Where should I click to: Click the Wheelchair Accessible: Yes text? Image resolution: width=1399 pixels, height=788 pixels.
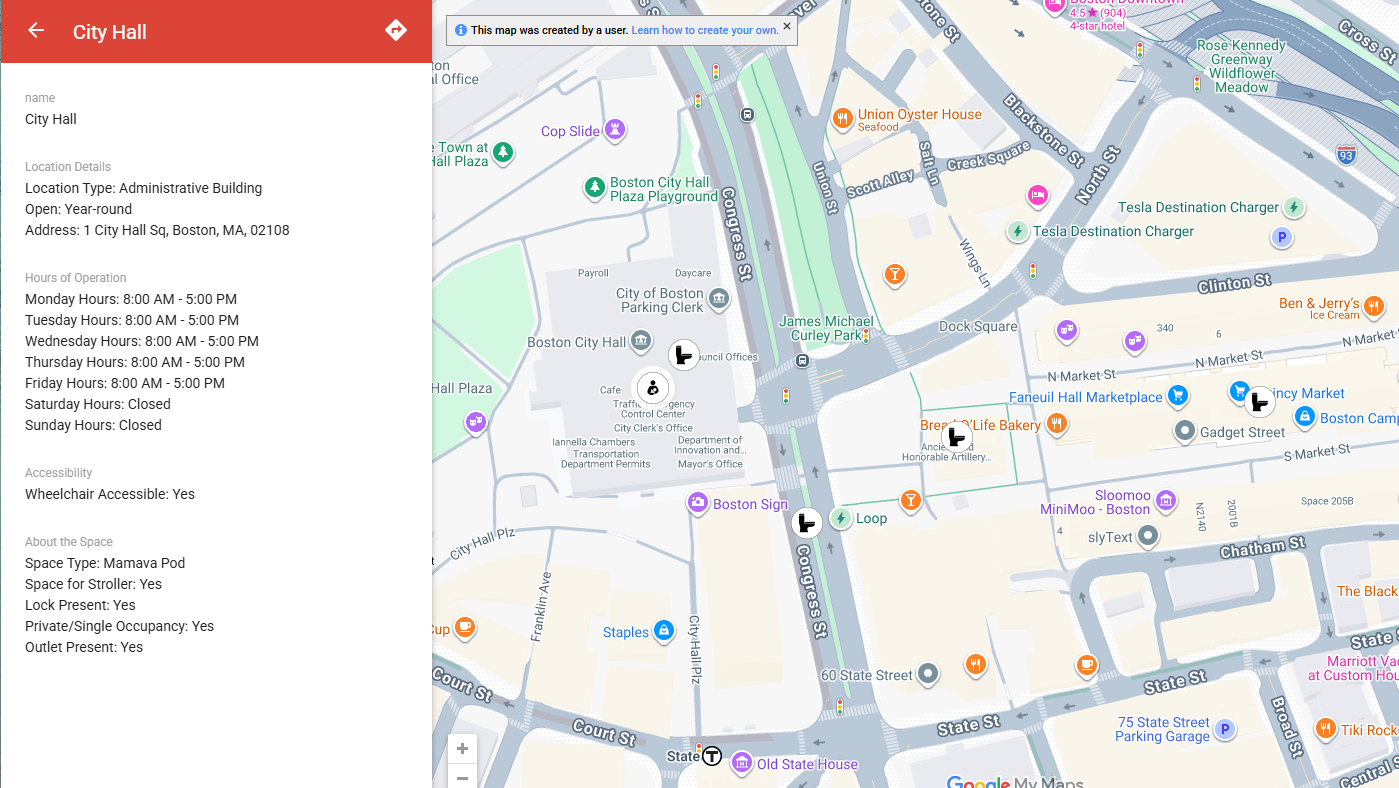(x=110, y=494)
